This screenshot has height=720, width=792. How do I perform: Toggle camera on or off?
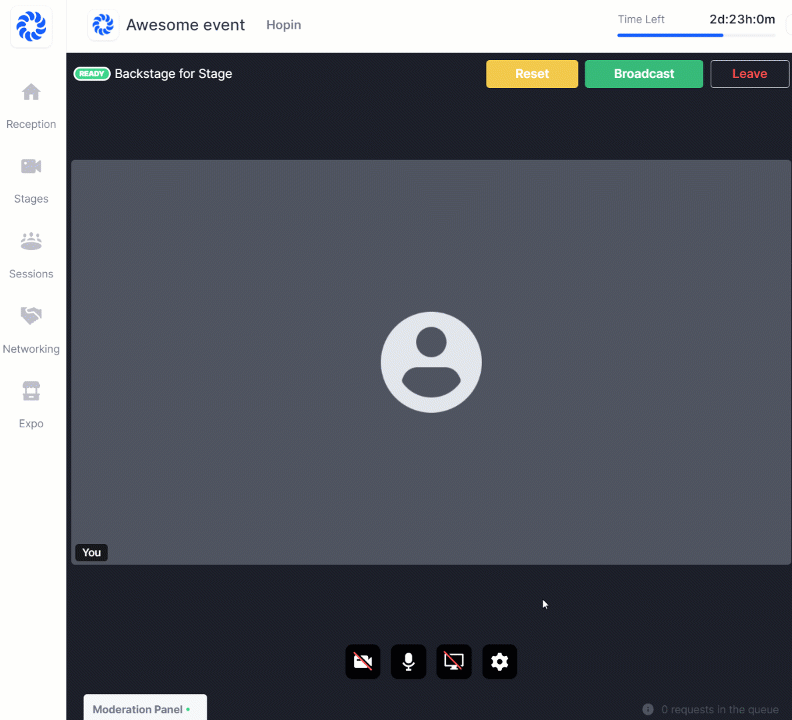coord(363,662)
